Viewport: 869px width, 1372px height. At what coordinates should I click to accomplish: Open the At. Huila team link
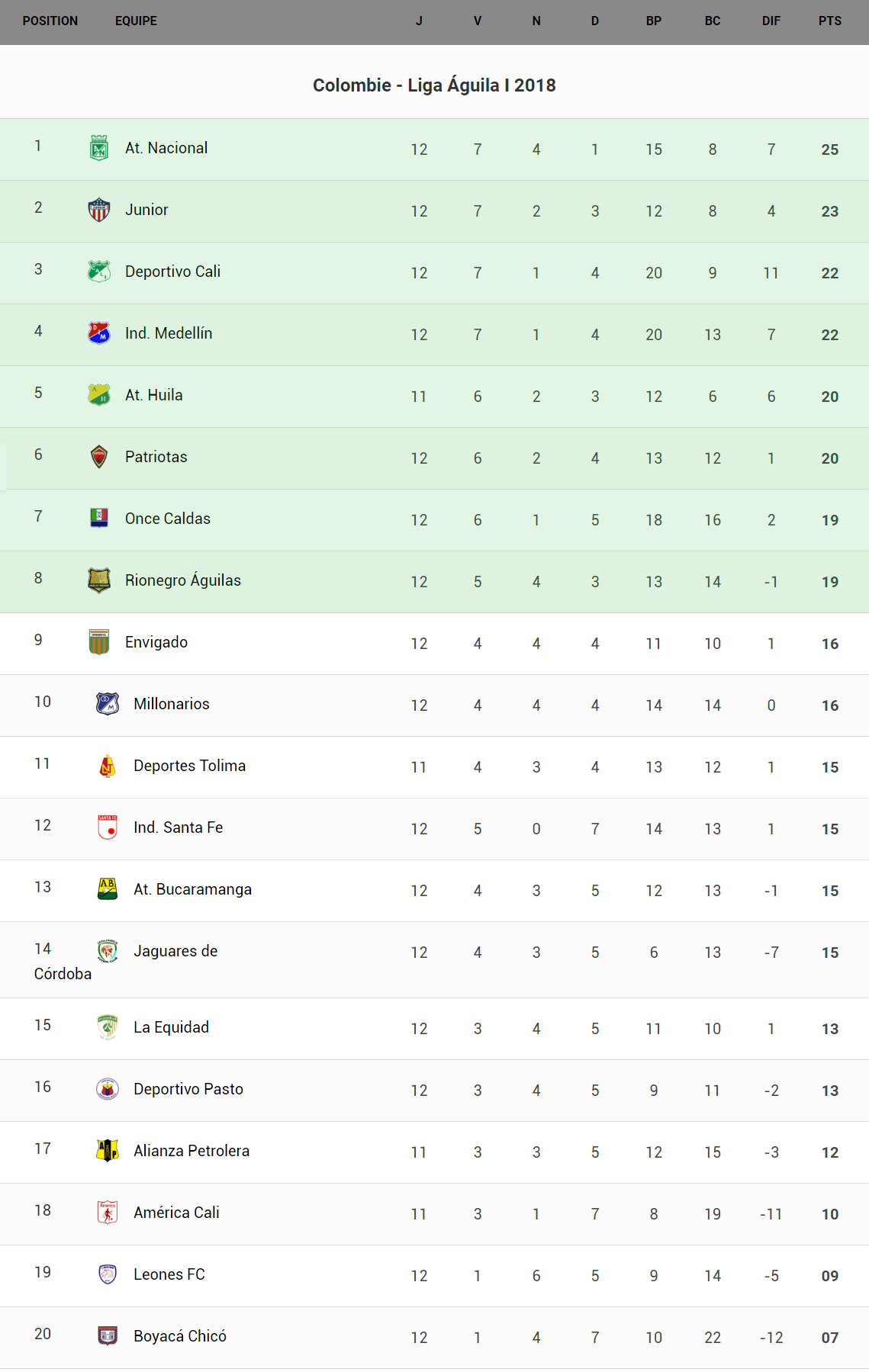(x=153, y=395)
